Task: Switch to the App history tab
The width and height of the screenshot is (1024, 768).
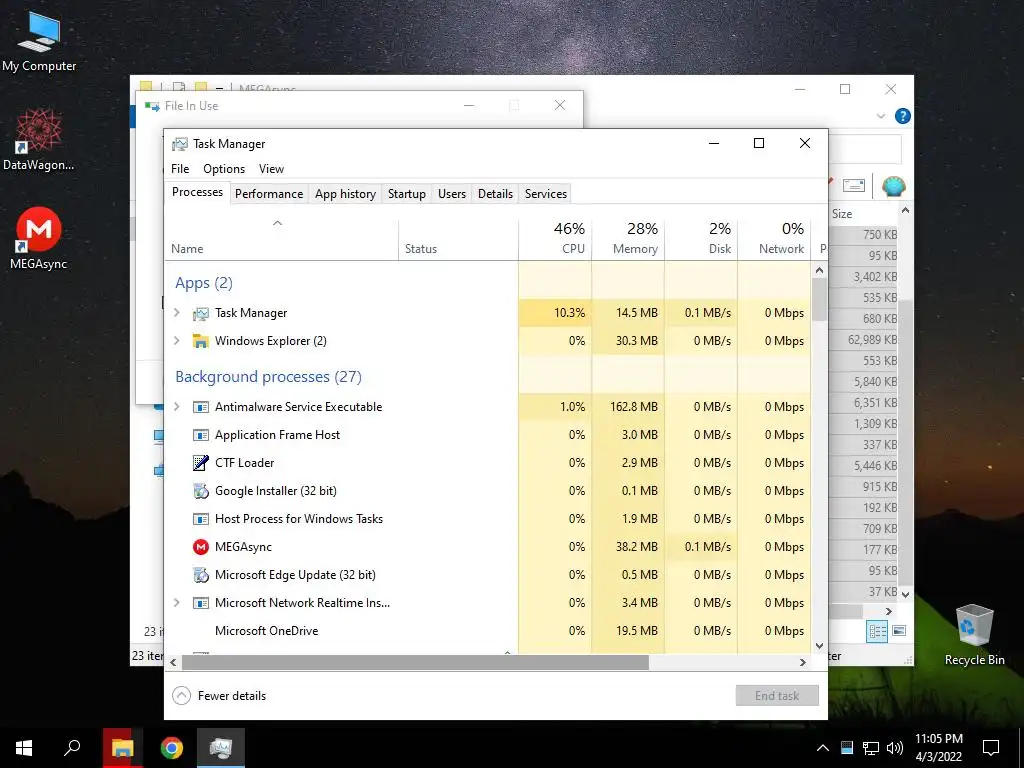Action: (x=345, y=194)
